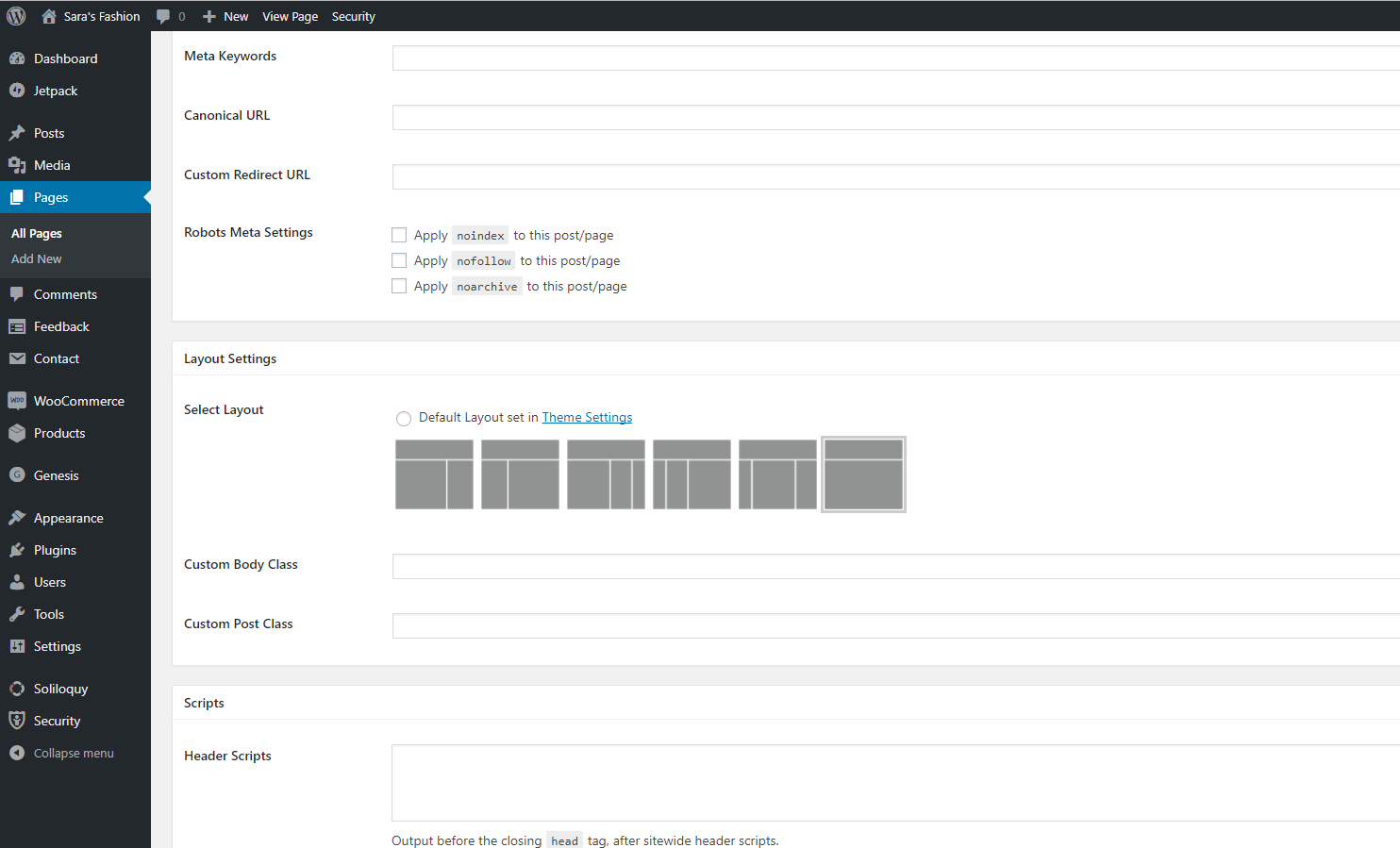Viewport: 1400px width, 848px height.
Task: Choose the sidebar-content-sidebar layout thumbnail
Action: (777, 474)
